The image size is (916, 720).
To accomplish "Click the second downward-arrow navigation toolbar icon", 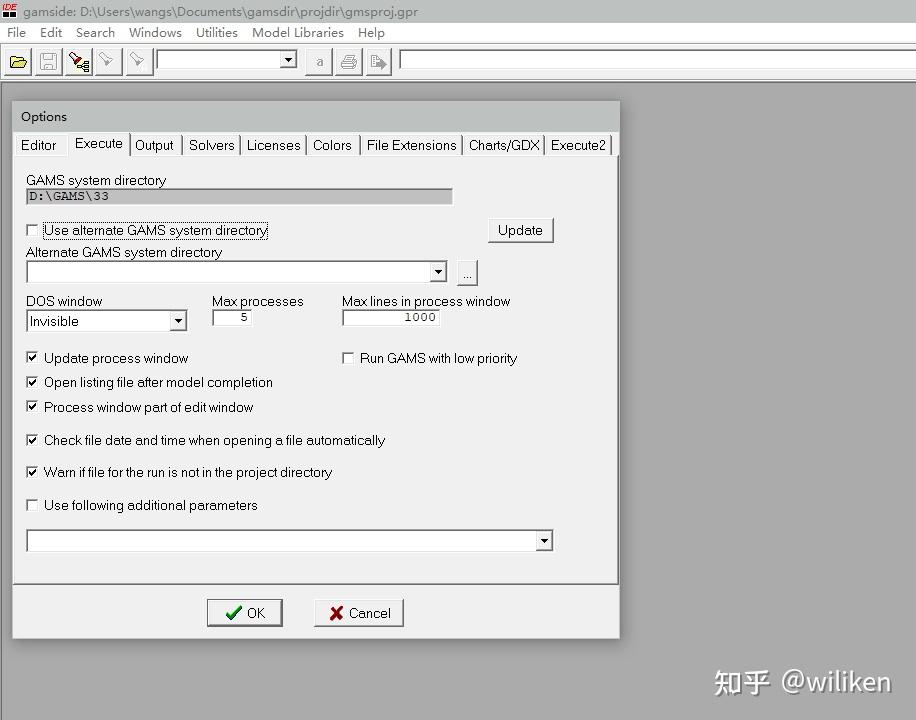I will point(137,61).
